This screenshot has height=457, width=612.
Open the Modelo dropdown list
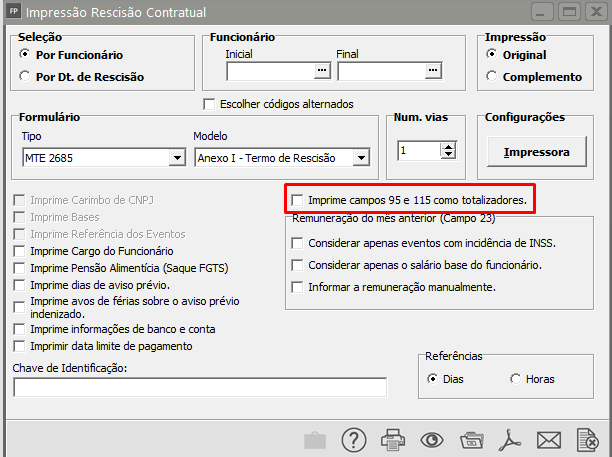[x=361, y=157]
